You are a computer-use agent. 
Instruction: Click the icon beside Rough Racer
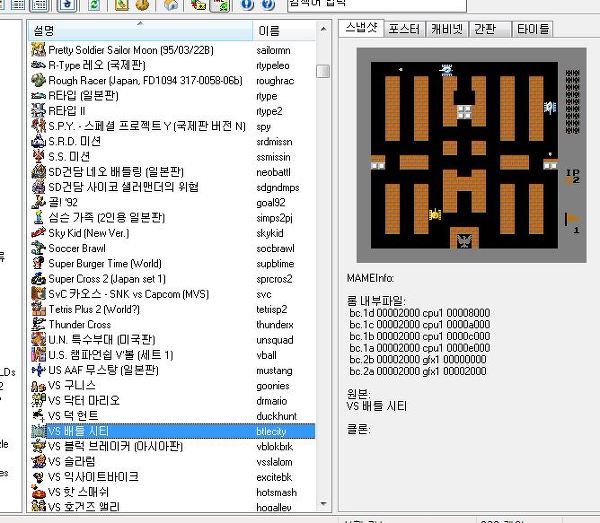pyautogui.click(x=38, y=80)
